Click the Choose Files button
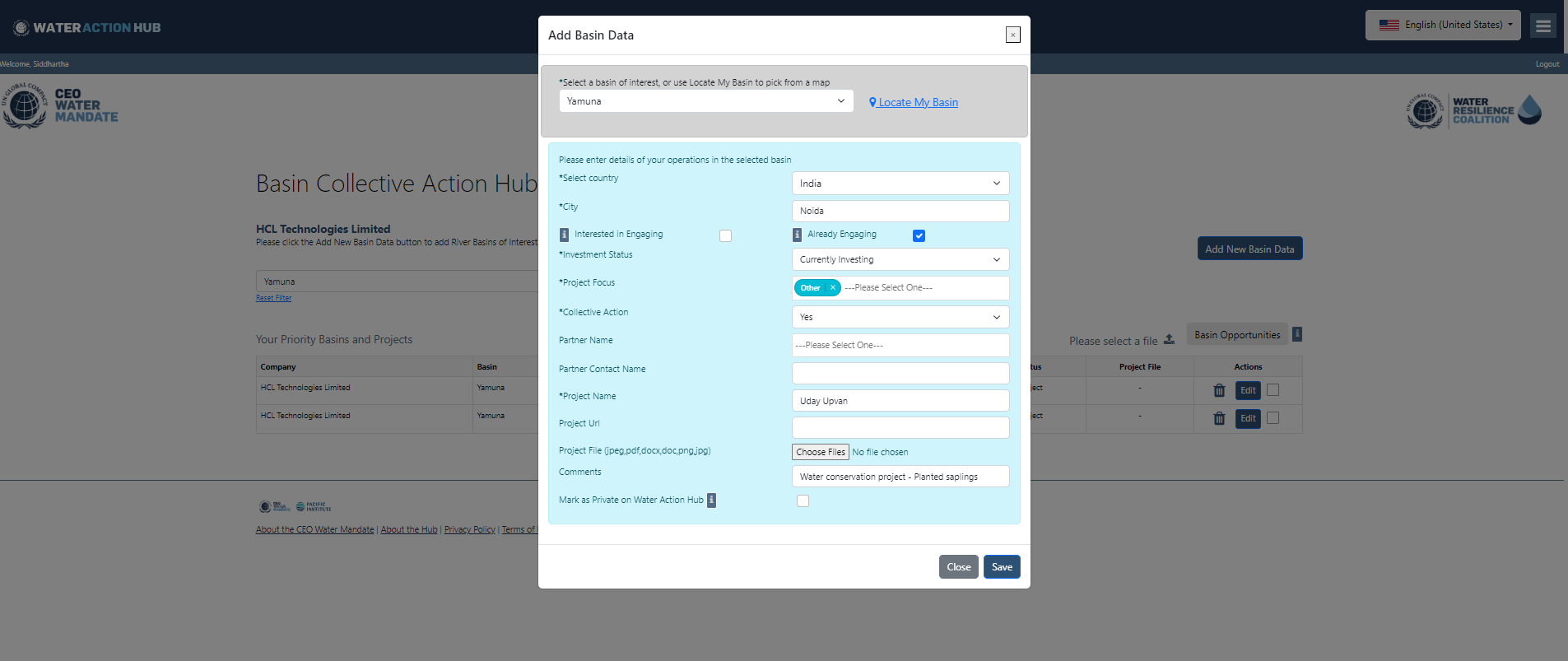Screen dimensions: 1568x661 [x=820, y=452]
